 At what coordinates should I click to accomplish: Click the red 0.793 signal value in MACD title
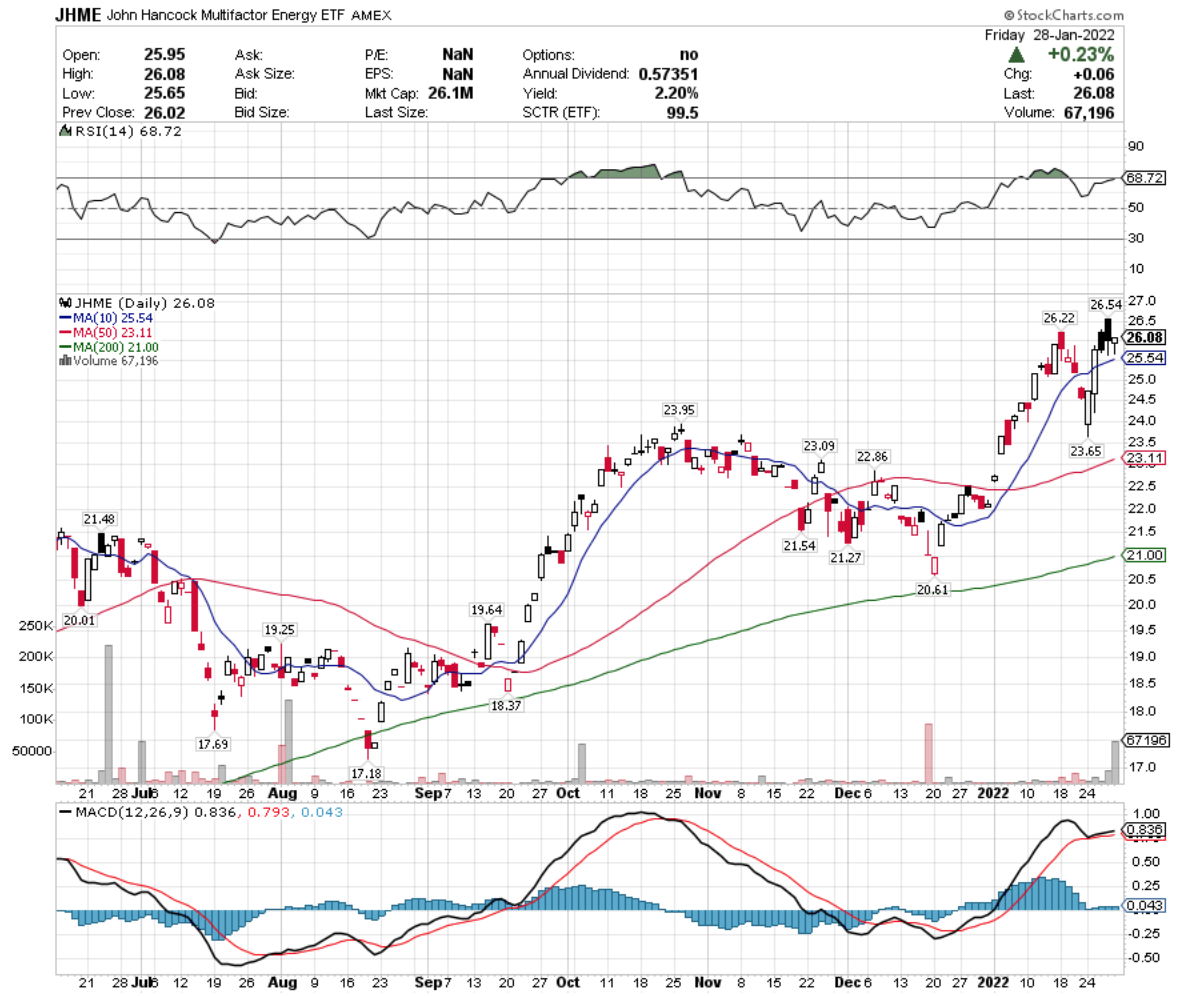[269, 813]
